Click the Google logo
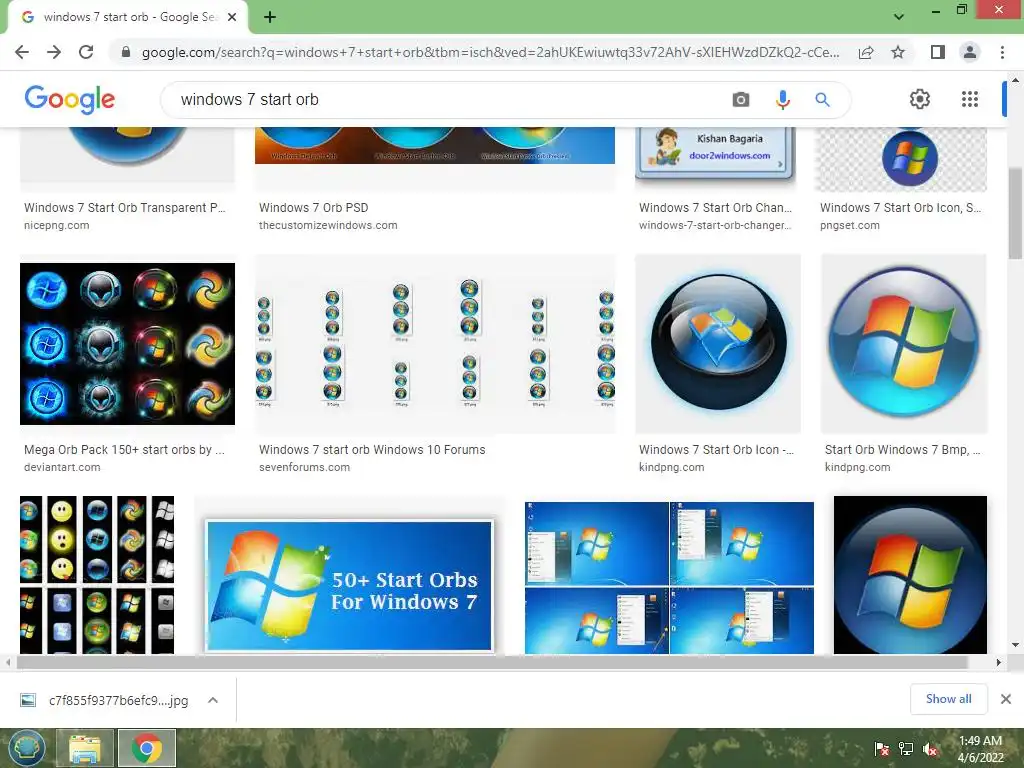The width and height of the screenshot is (1024, 768). coord(70,99)
